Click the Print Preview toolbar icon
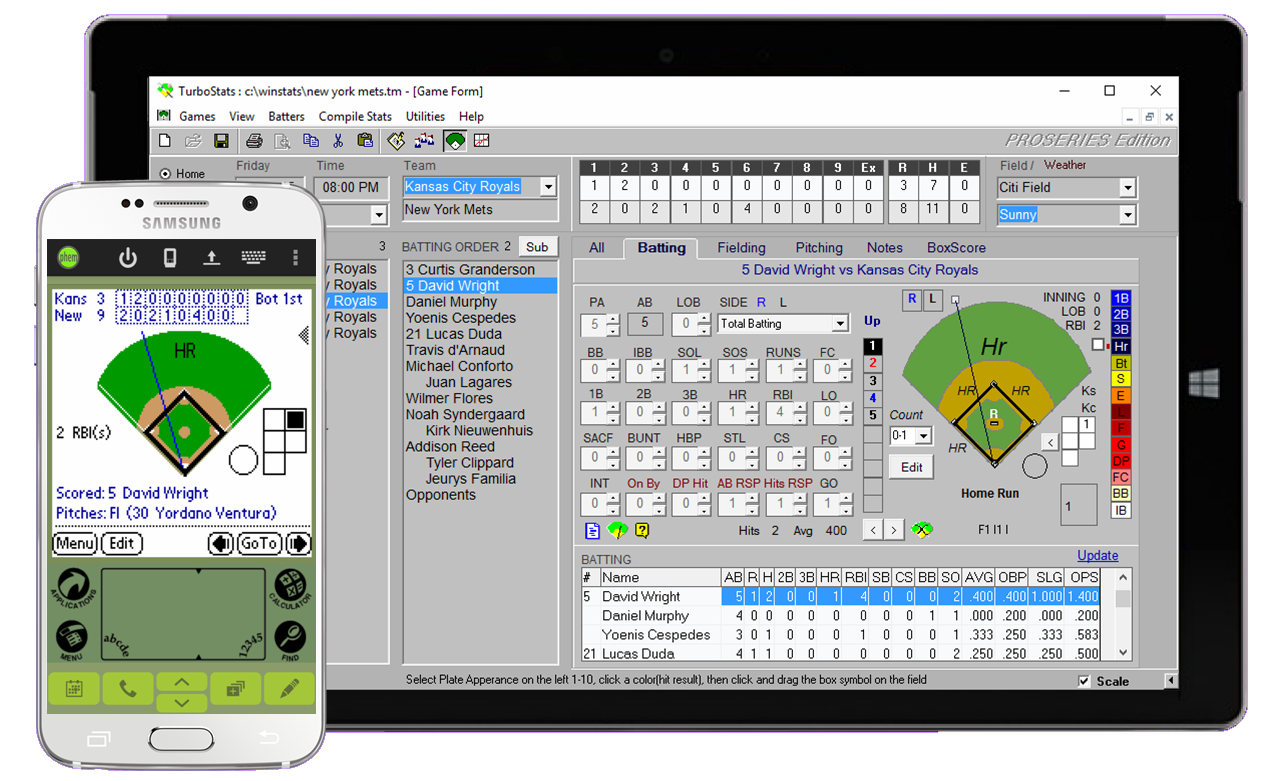The height and width of the screenshot is (781, 1269). tap(283, 141)
